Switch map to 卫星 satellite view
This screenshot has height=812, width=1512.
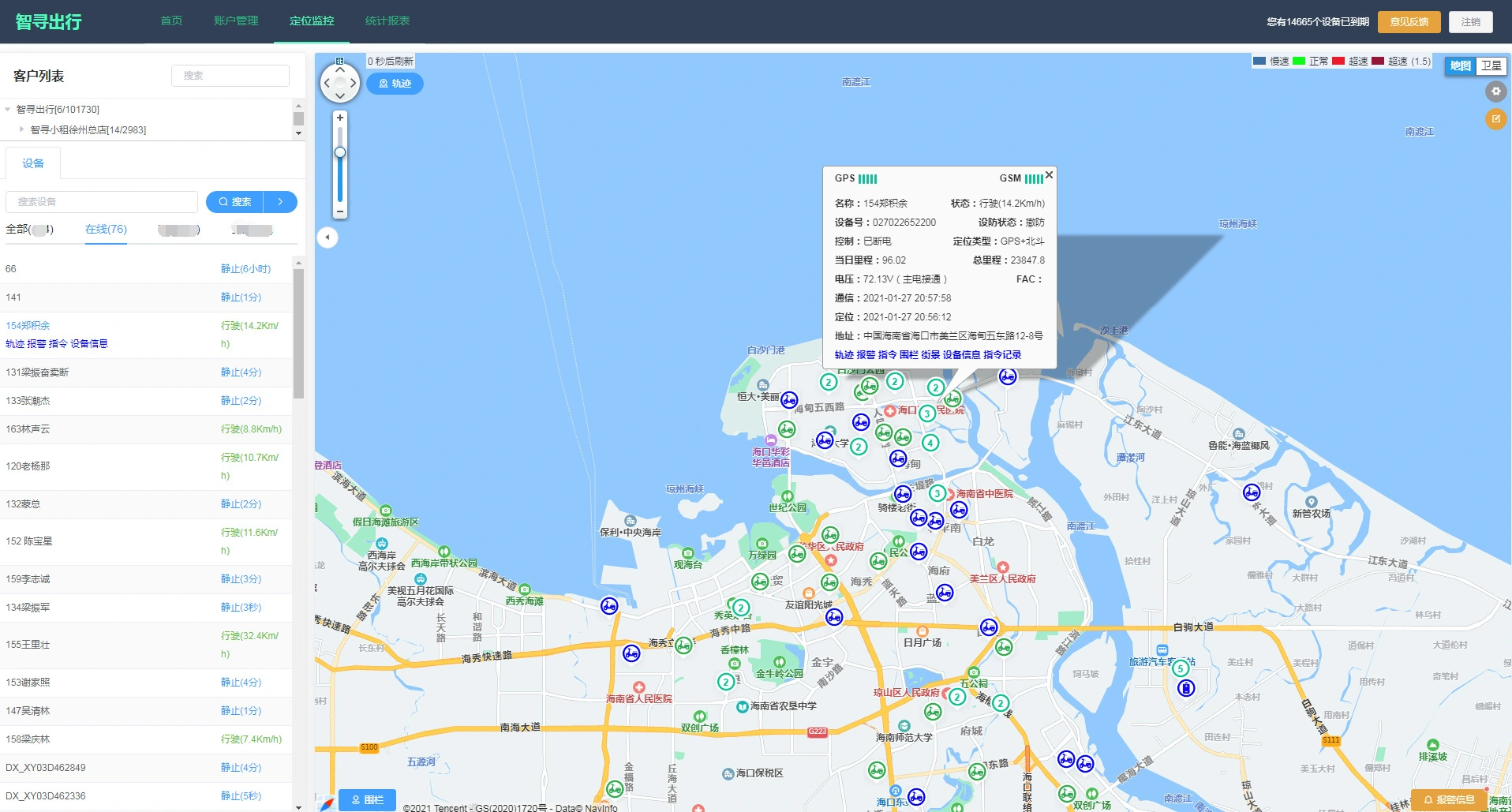tap(1491, 66)
